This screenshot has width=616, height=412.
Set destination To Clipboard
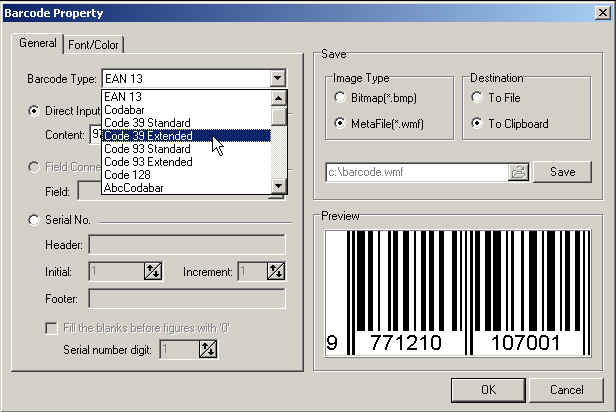(x=477, y=123)
